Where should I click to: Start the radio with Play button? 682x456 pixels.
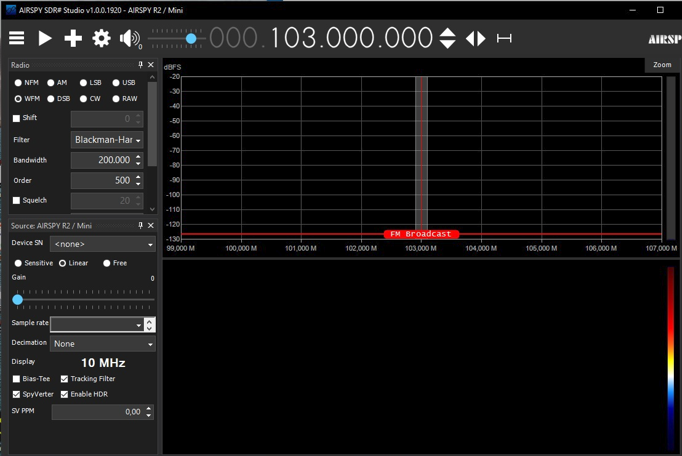click(45, 38)
